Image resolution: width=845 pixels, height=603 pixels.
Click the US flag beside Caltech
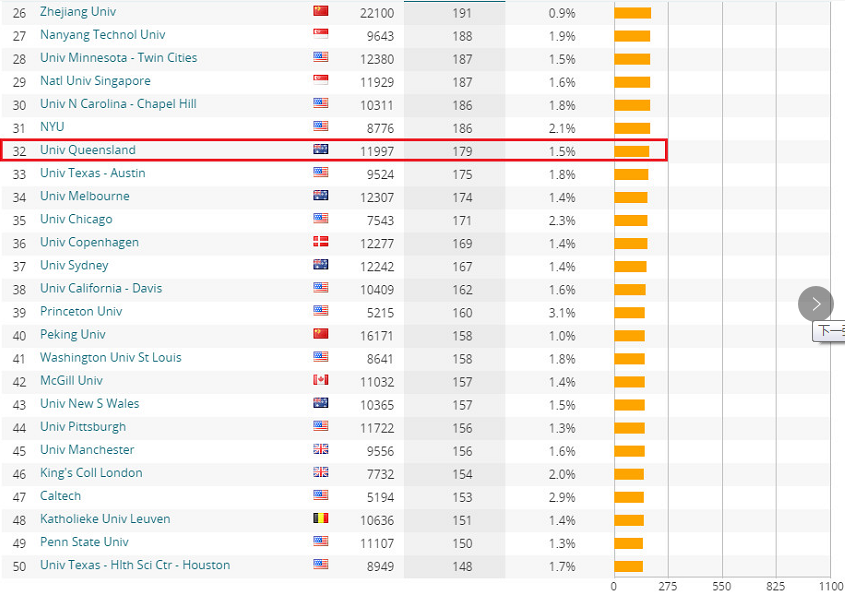click(321, 496)
